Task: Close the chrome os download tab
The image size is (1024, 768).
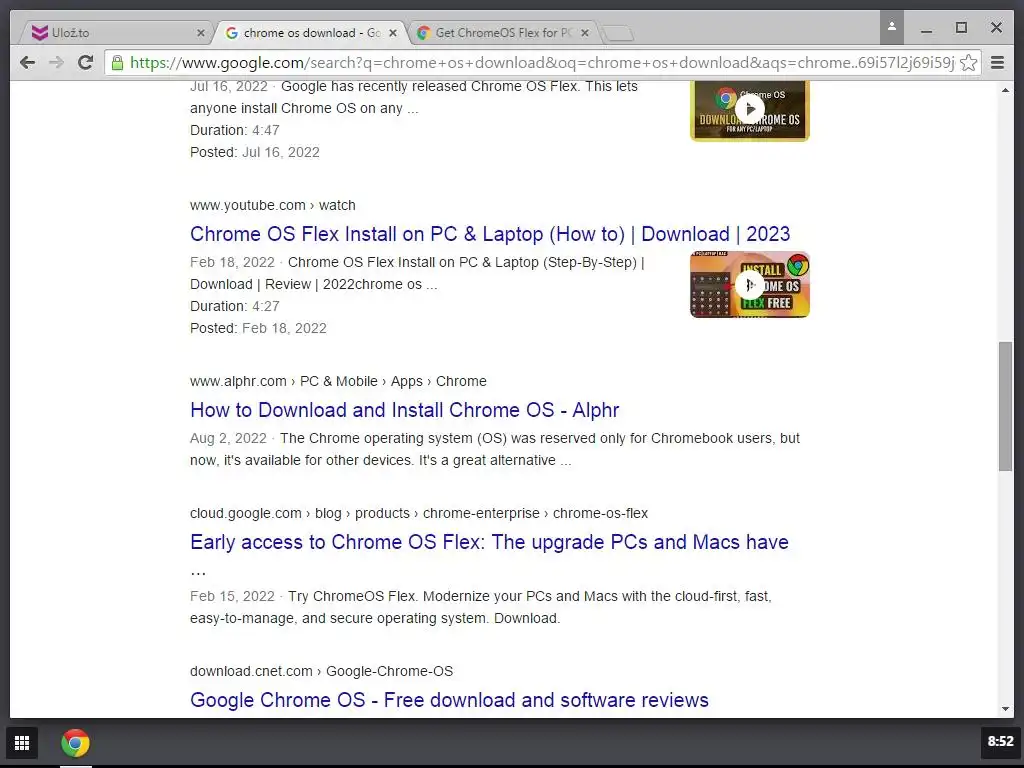Action: (x=392, y=33)
